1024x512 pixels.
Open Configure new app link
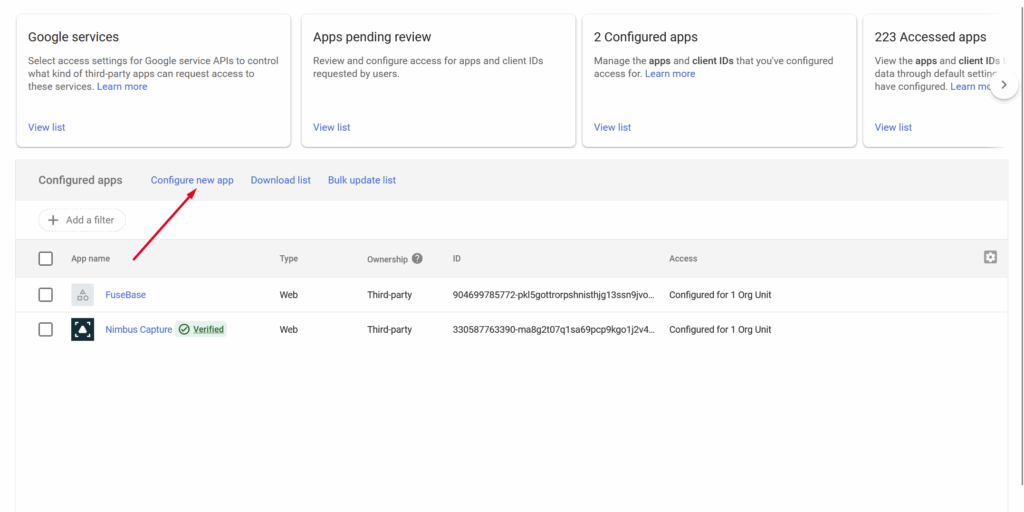[192, 180]
